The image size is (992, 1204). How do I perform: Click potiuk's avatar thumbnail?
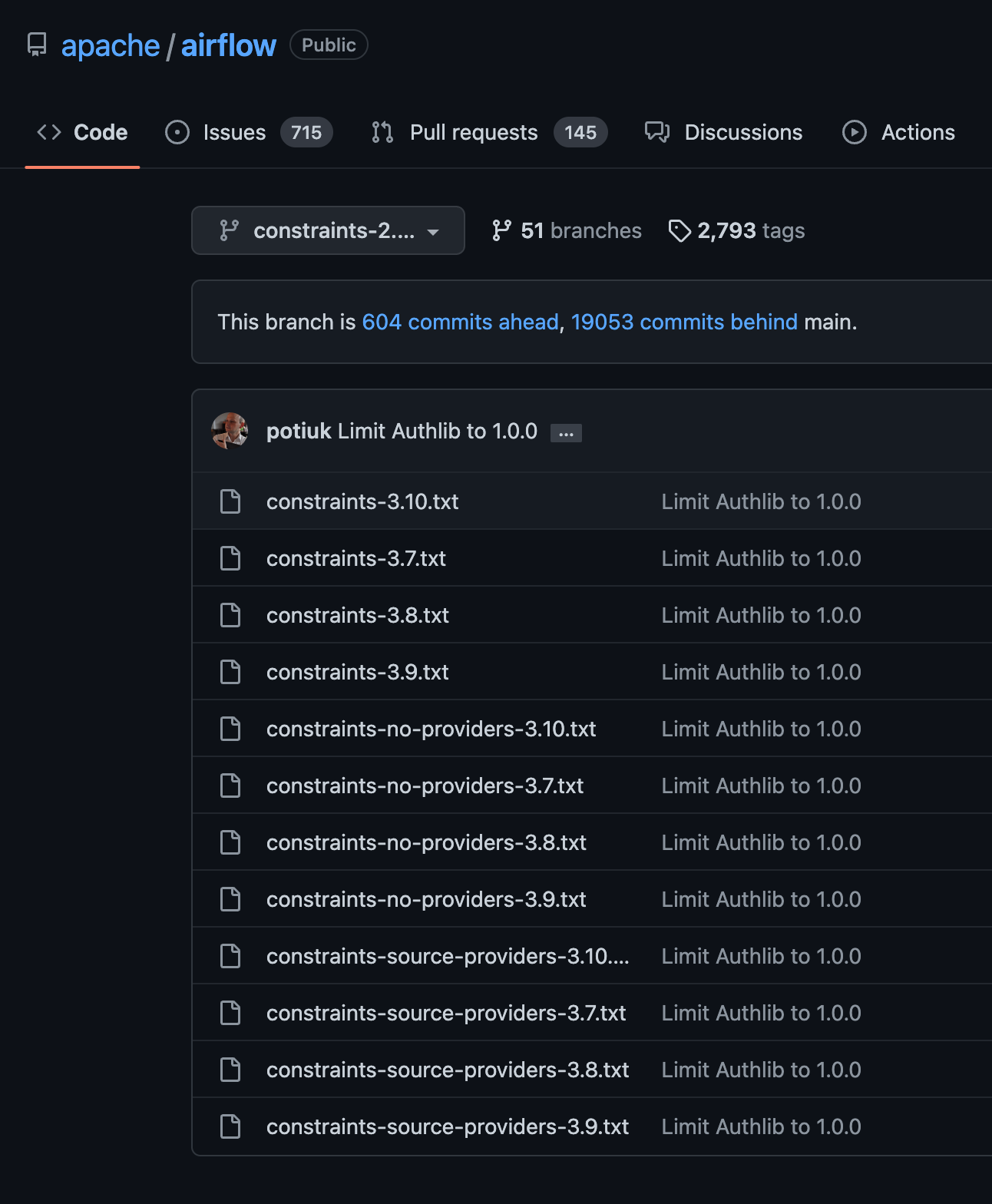coord(230,431)
